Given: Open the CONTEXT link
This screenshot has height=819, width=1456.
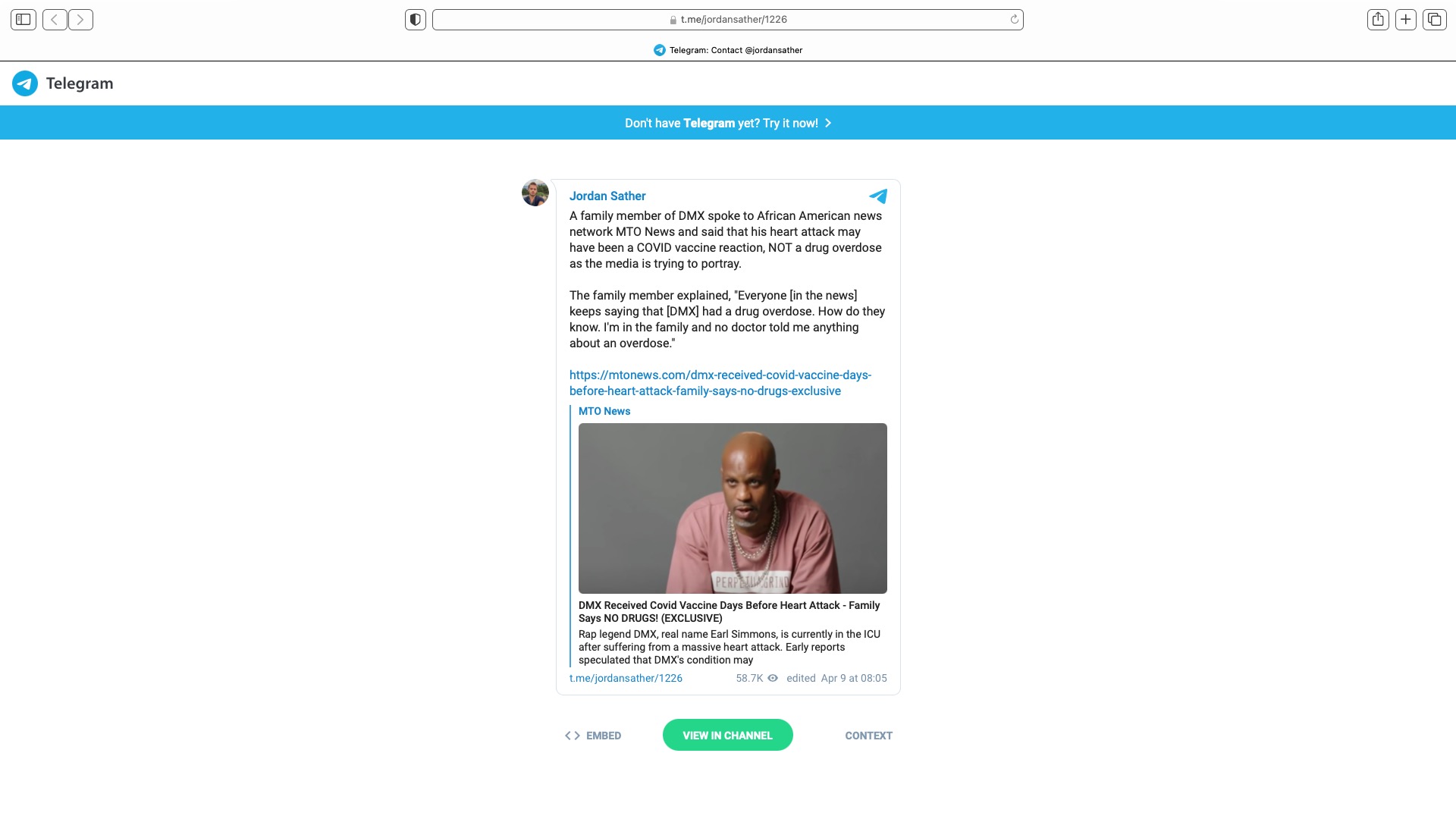Looking at the screenshot, I should tap(868, 736).
